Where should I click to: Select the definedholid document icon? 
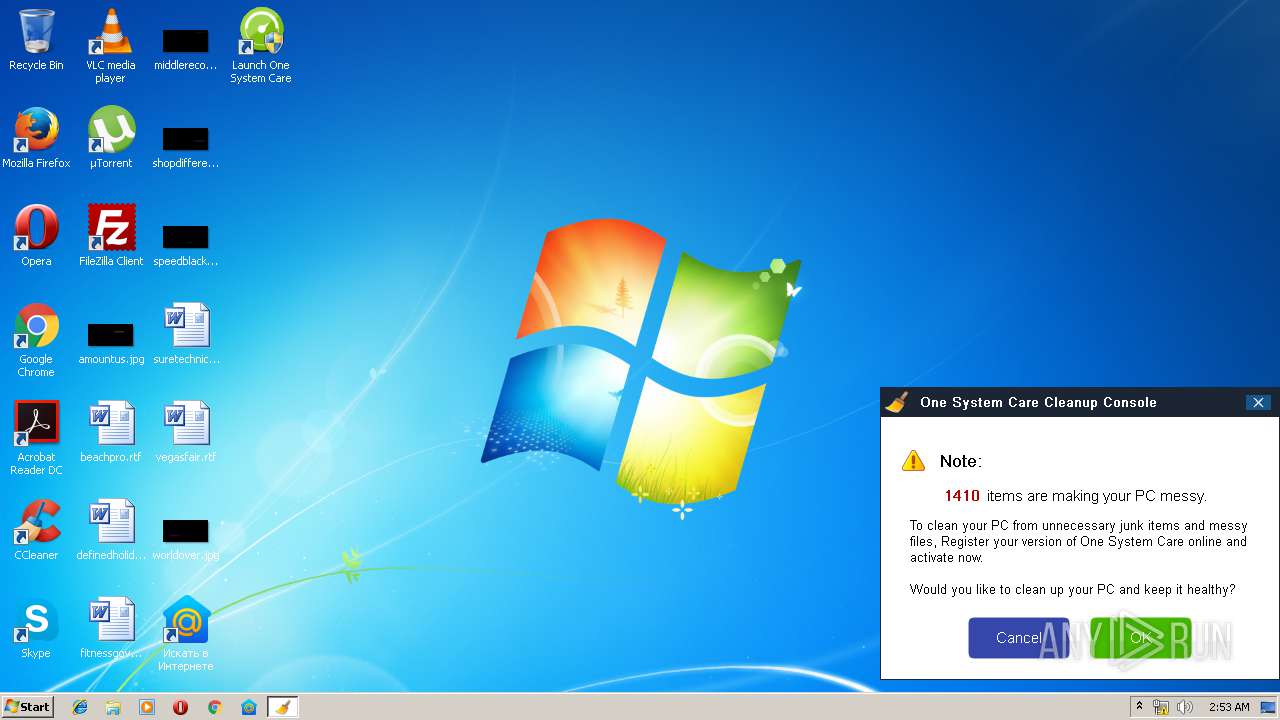(x=110, y=530)
